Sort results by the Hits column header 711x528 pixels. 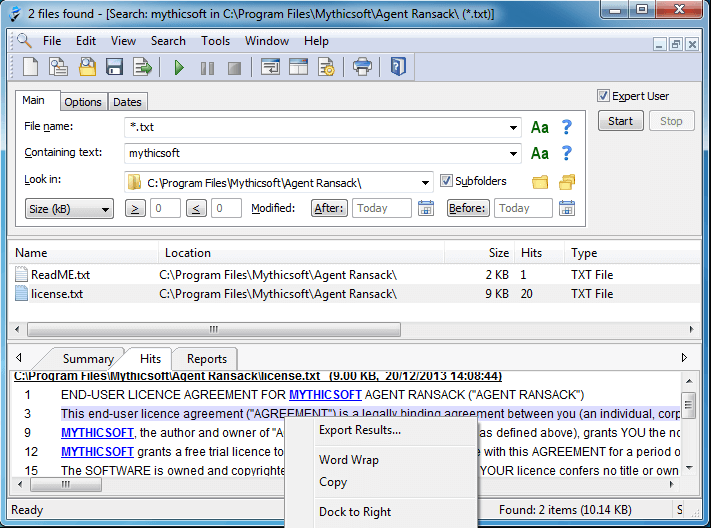point(539,253)
